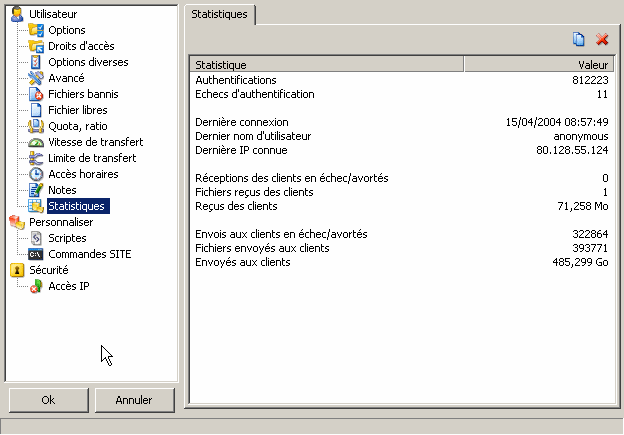This screenshot has height=435, width=624.
Task: Select the Personnaliser tree node
Action: coord(60,222)
